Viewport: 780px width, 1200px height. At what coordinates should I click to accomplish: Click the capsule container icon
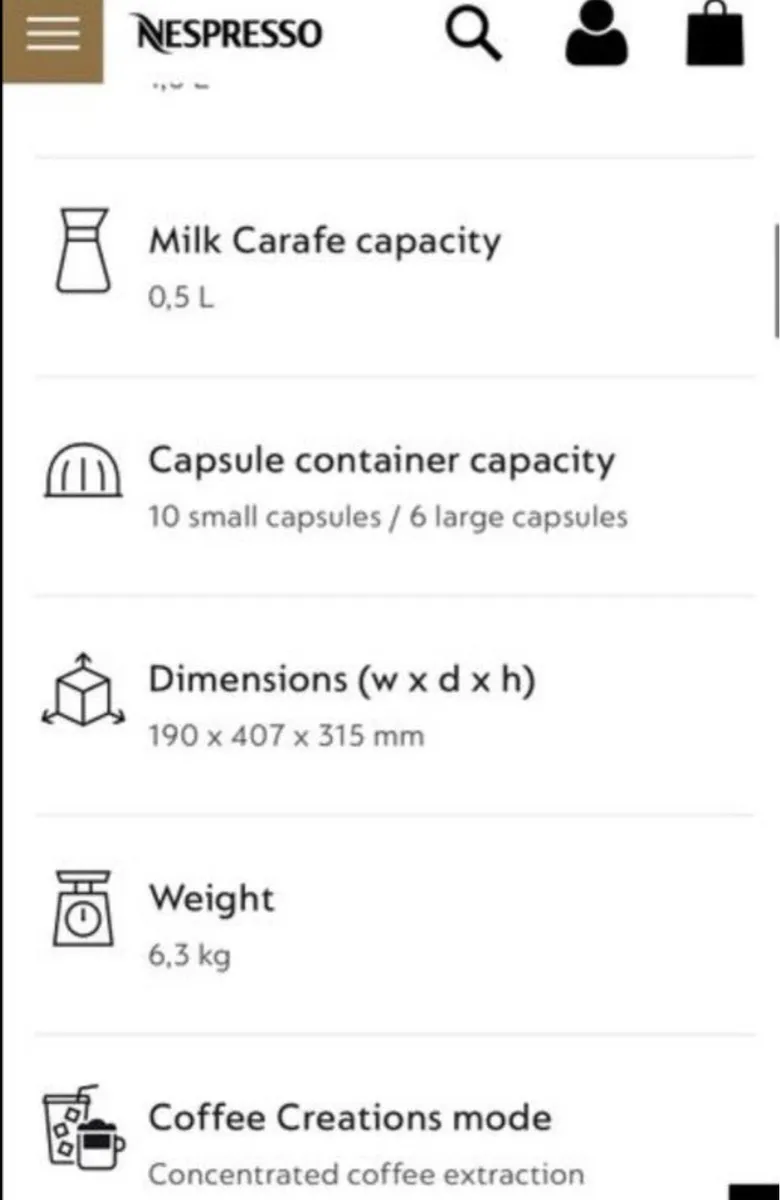tap(84, 470)
